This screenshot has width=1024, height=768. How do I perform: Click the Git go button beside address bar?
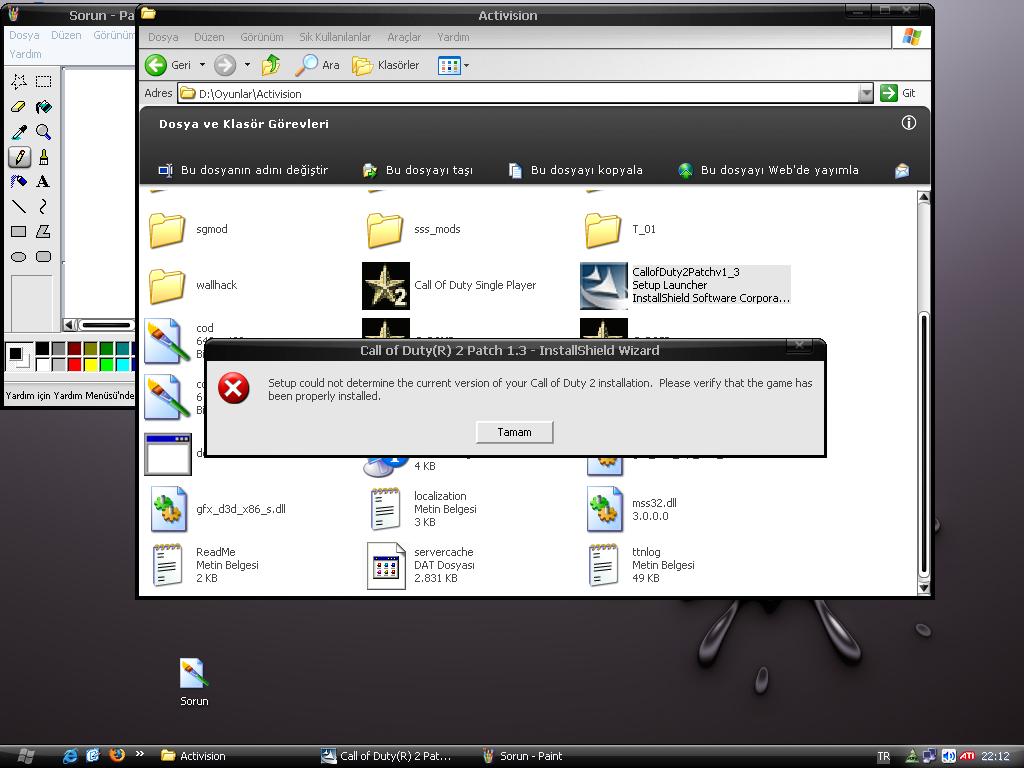click(x=898, y=93)
